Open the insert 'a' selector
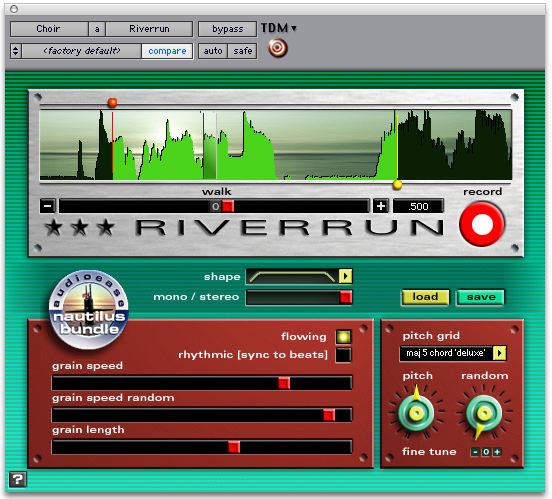 click(x=97, y=29)
